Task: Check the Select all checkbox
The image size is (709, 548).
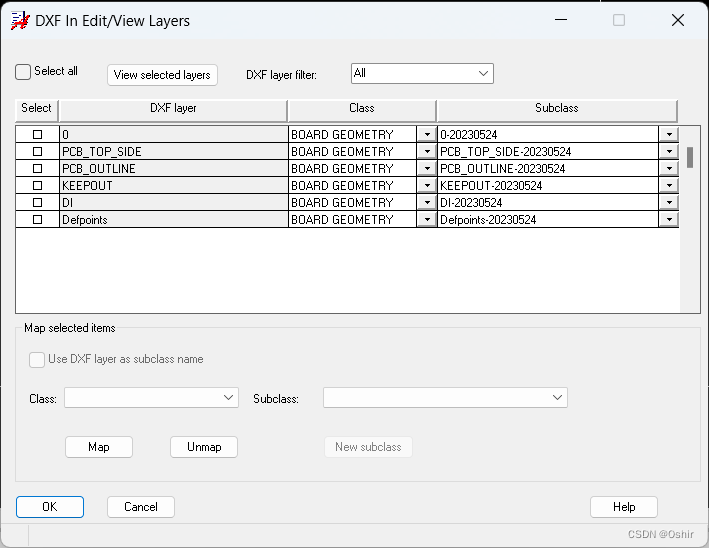Action: pyautogui.click(x=24, y=72)
